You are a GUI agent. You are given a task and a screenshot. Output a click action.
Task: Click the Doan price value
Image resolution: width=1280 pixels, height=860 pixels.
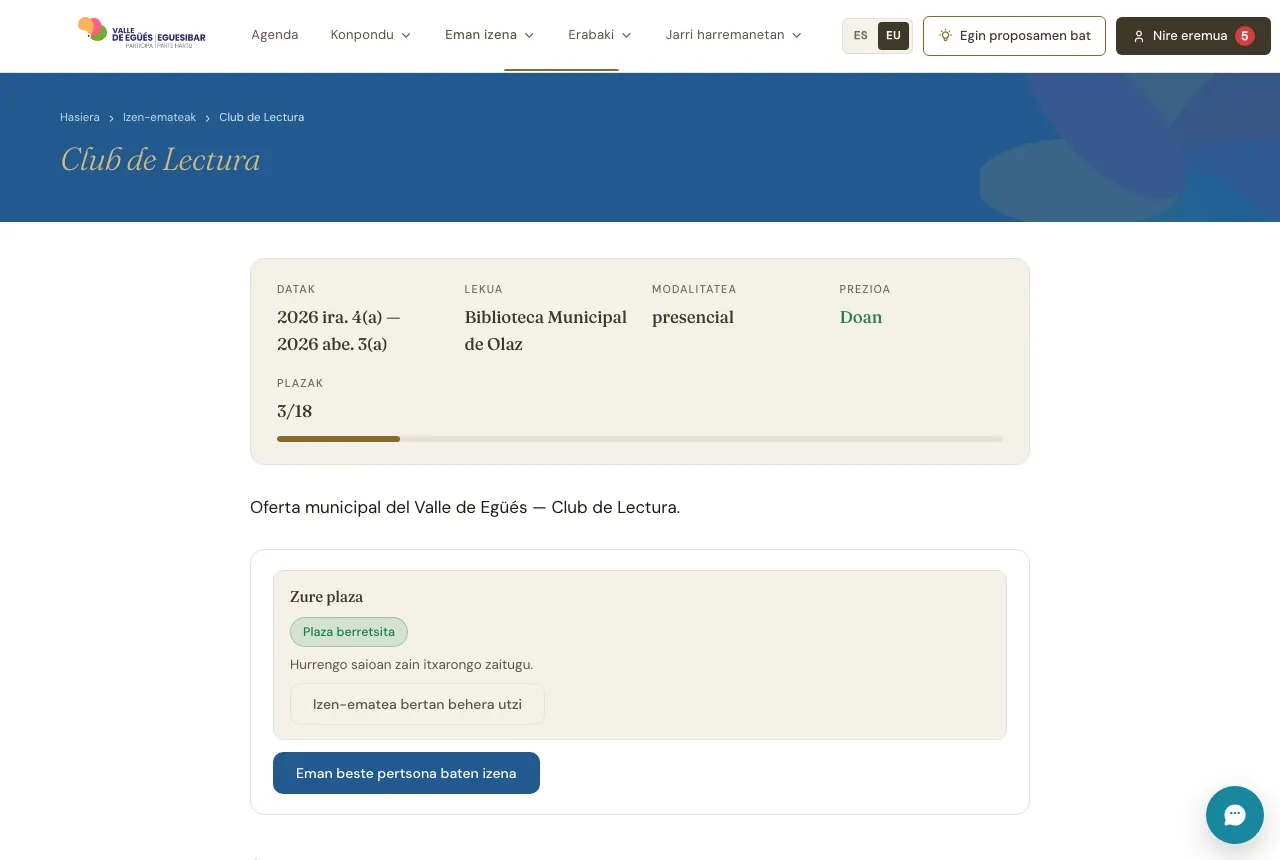[861, 317]
